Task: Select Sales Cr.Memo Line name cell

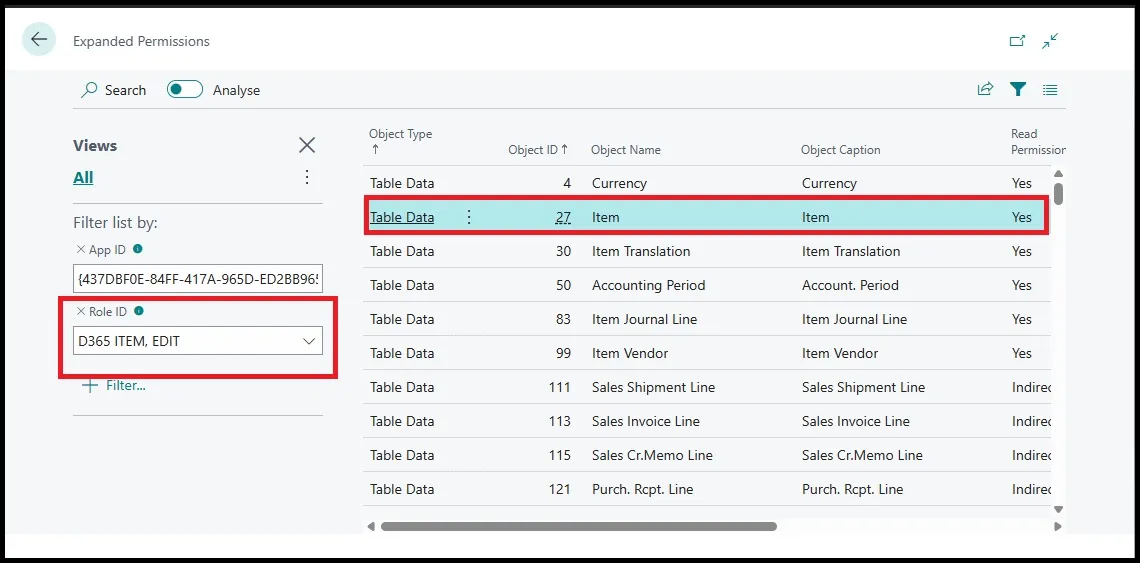Action: point(652,455)
